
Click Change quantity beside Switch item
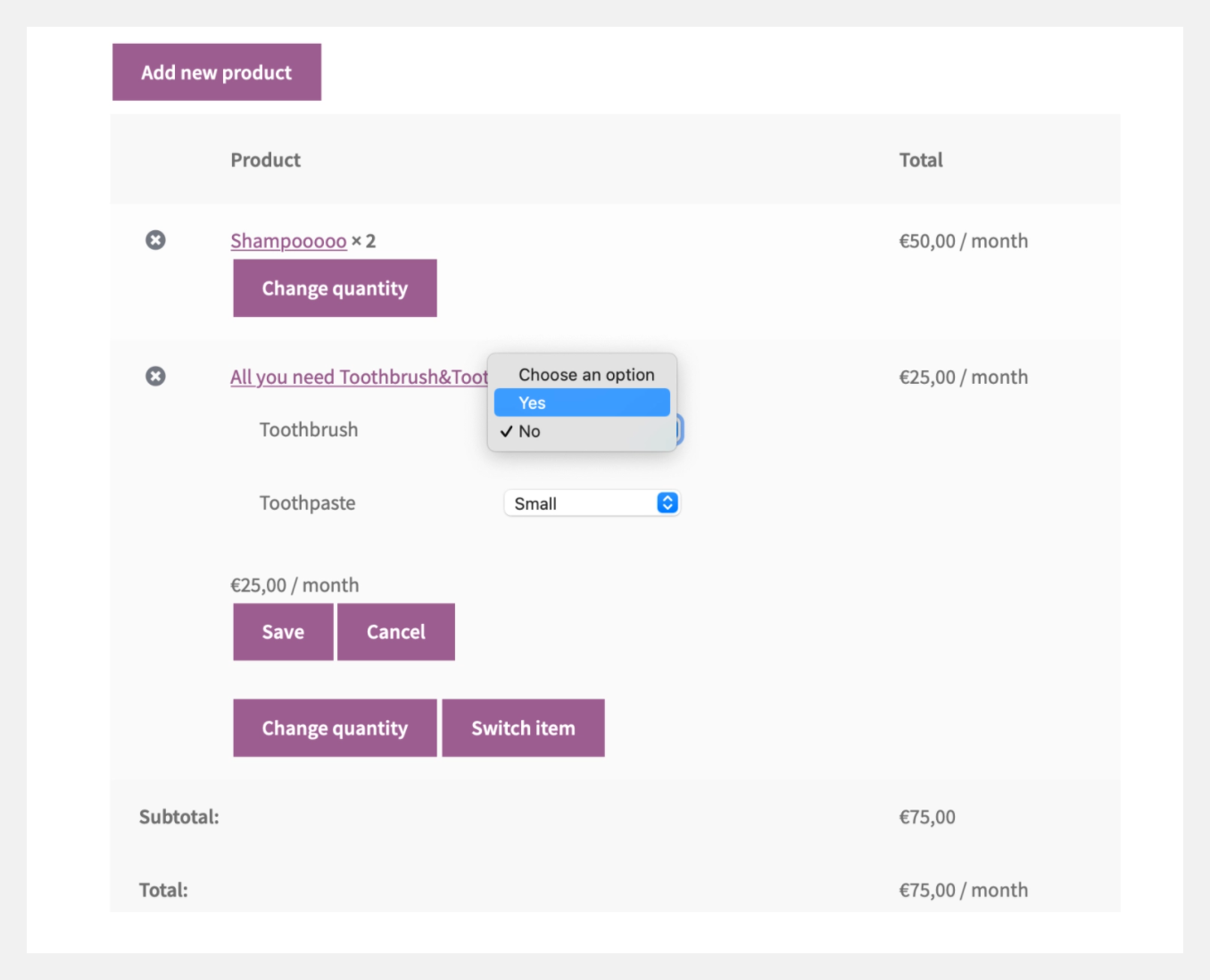pos(335,728)
